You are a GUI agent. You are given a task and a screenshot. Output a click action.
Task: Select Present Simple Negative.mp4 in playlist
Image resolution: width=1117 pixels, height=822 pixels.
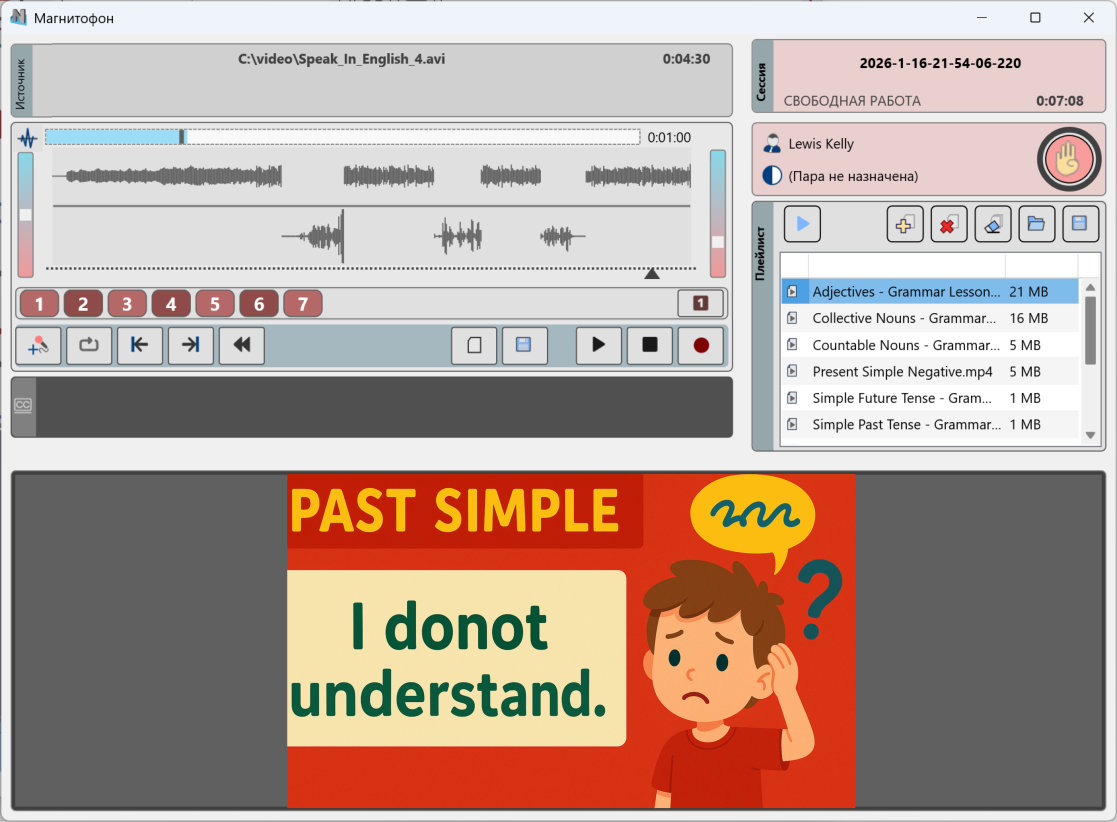click(902, 371)
